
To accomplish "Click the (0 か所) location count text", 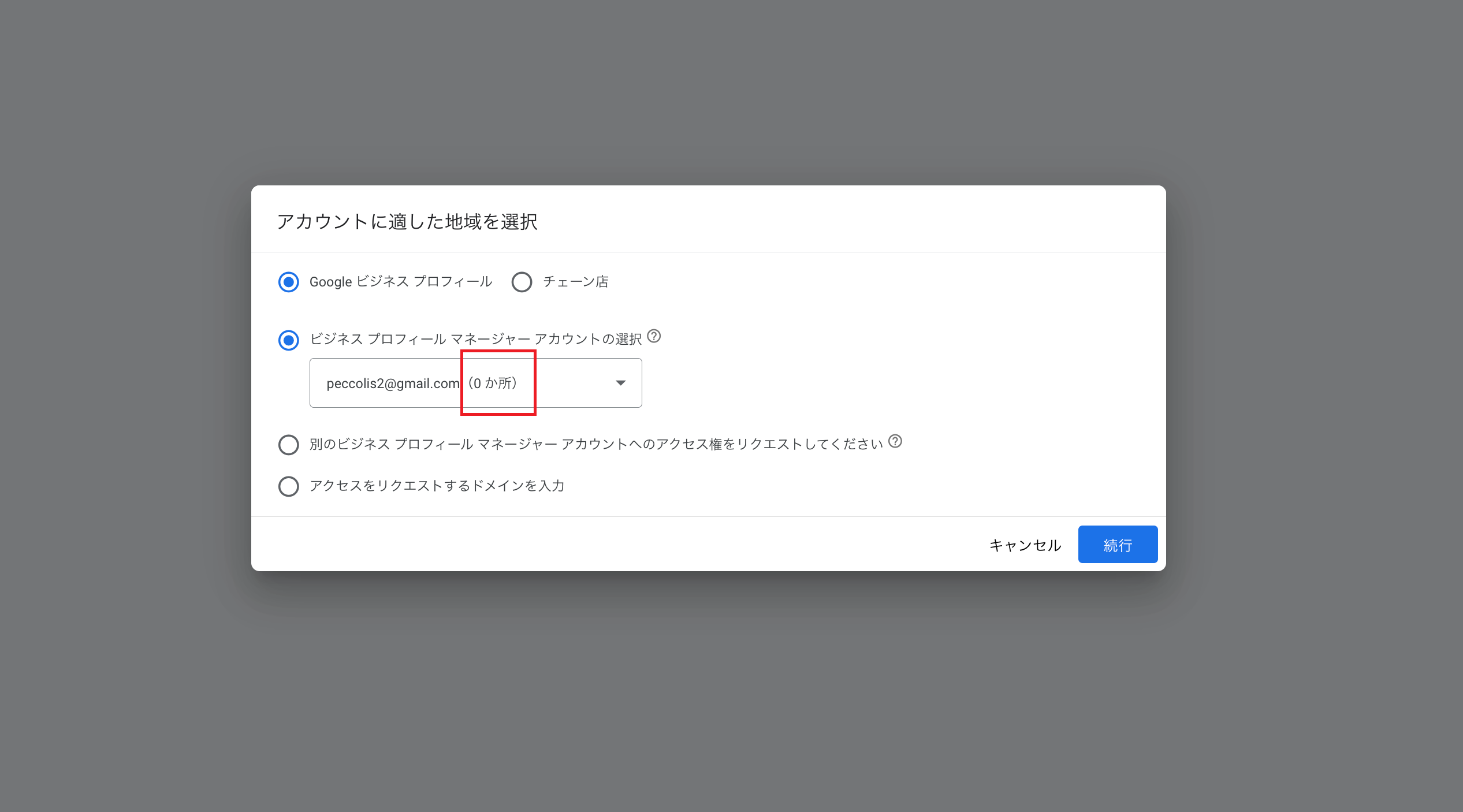I will click(493, 383).
